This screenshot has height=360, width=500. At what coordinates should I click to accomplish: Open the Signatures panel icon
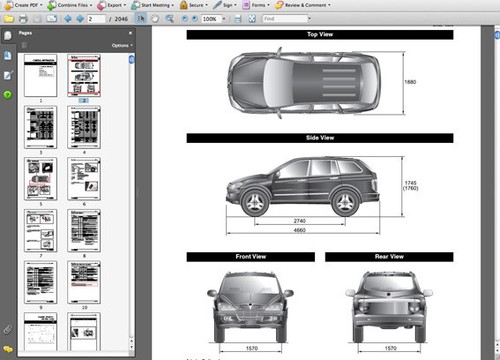point(7,75)
